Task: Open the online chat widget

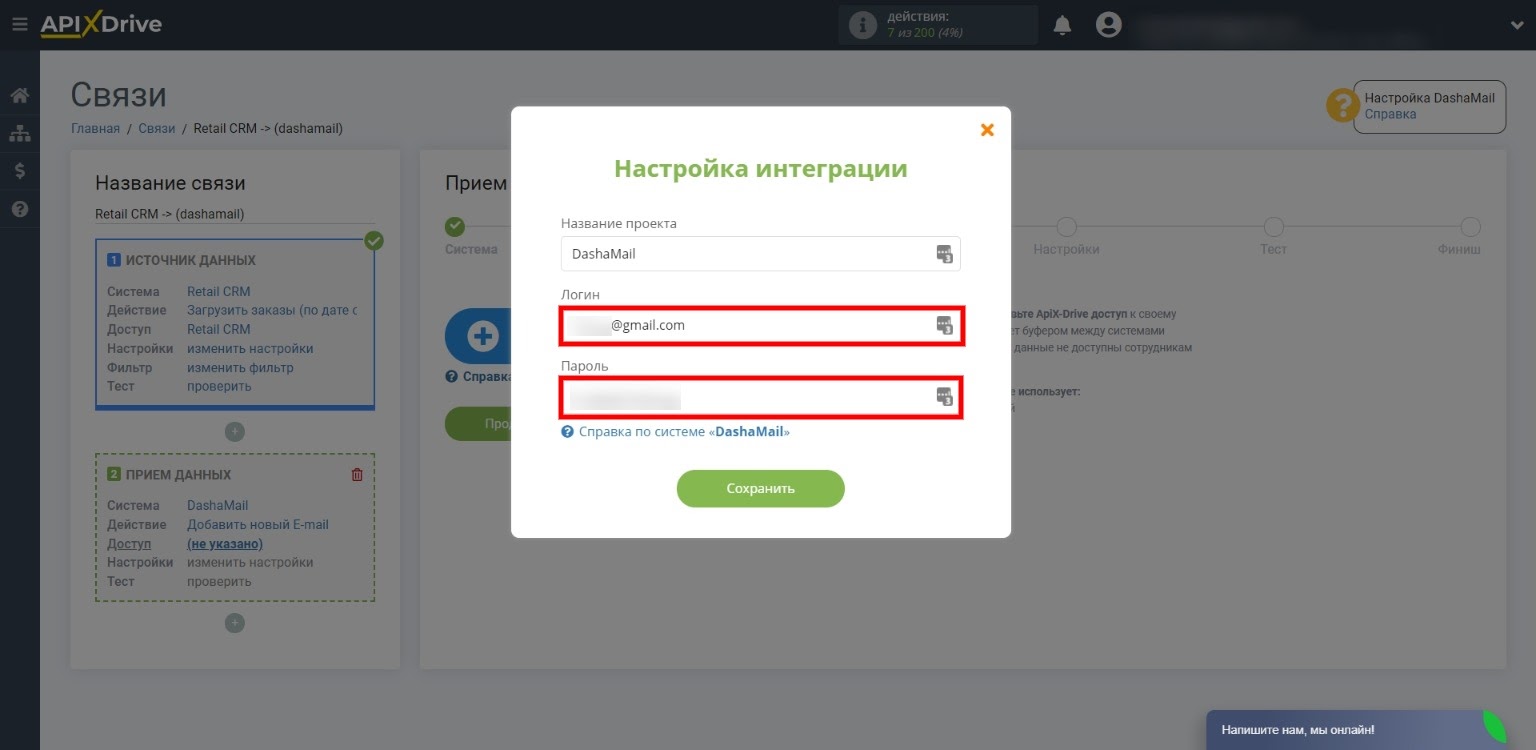Action: [1357, 730]
